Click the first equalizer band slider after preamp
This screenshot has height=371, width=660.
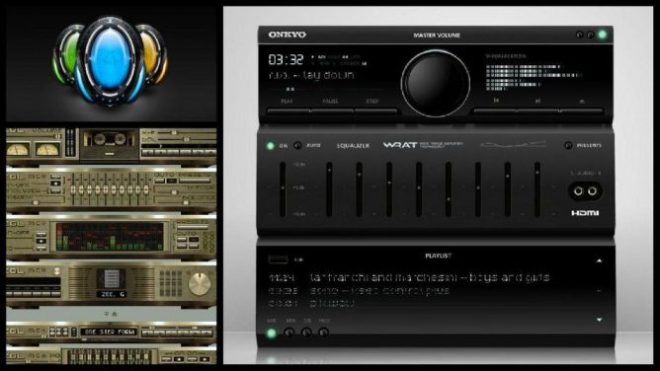pyautogui.click(x=329, y=189)
